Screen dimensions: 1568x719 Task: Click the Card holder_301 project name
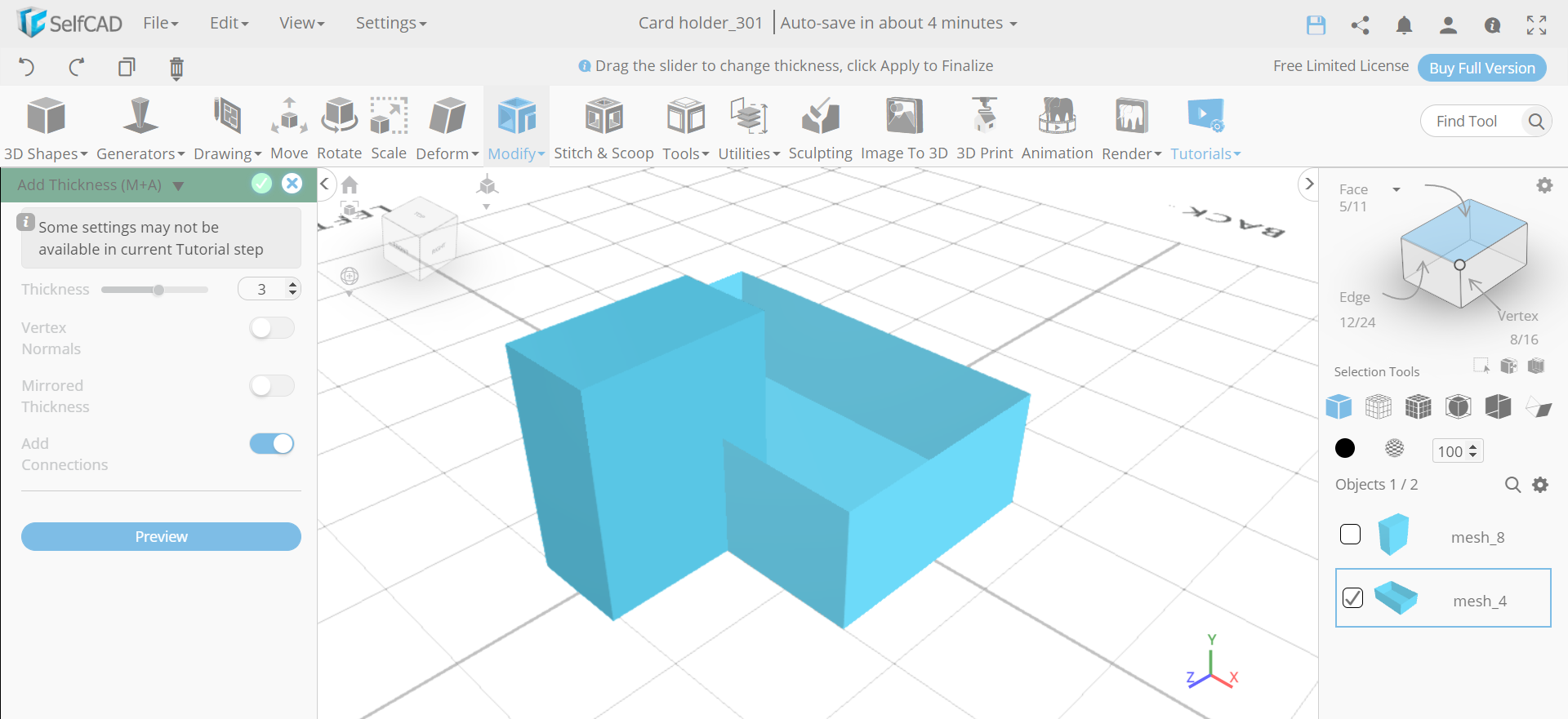[700, 23]
